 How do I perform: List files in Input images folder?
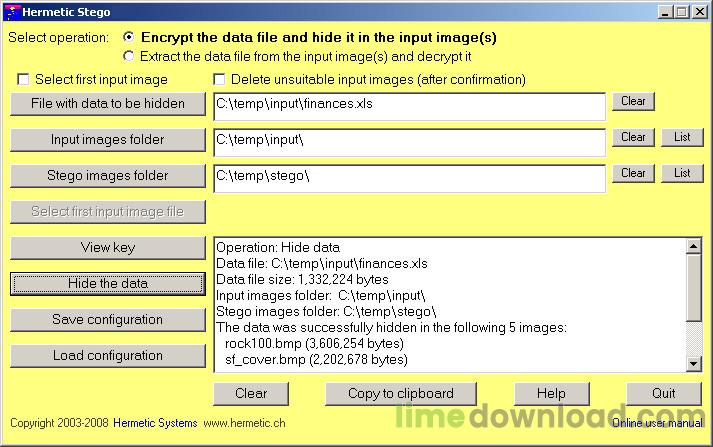click(682, 137)
